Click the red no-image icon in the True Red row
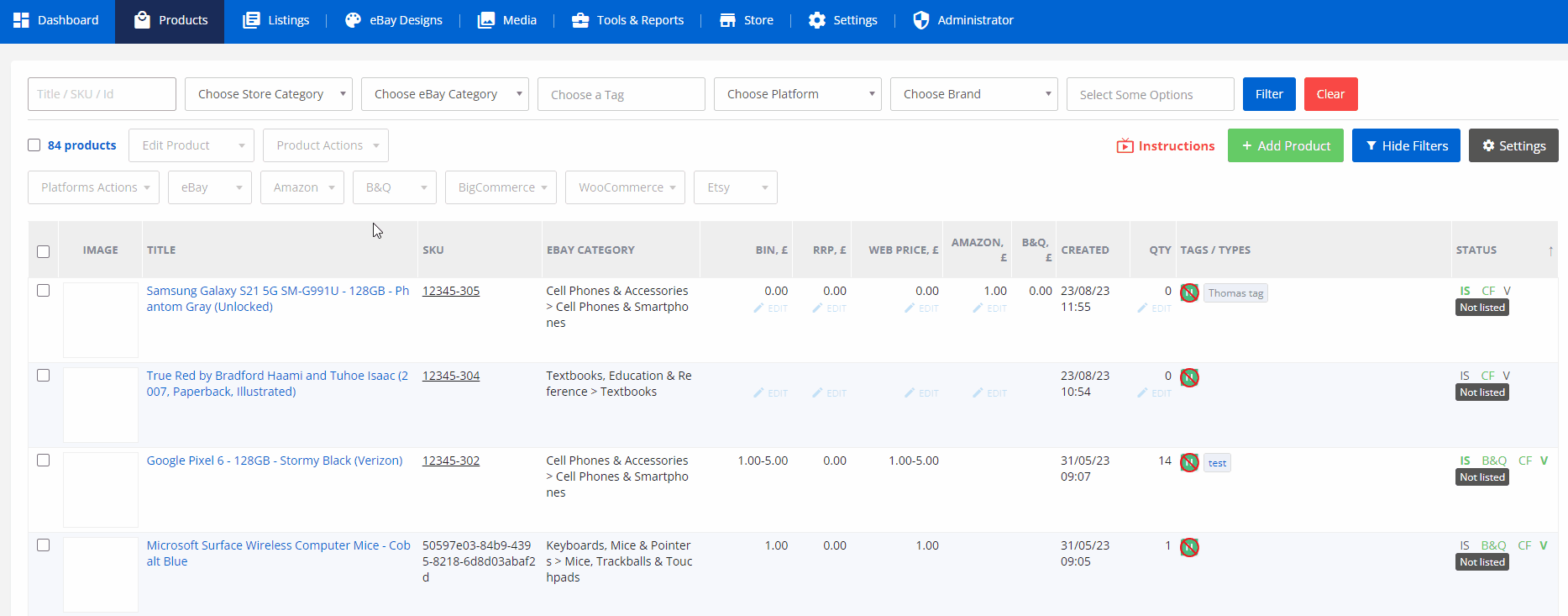The width and height of the screenshot is (1568, 616). 1189,377
